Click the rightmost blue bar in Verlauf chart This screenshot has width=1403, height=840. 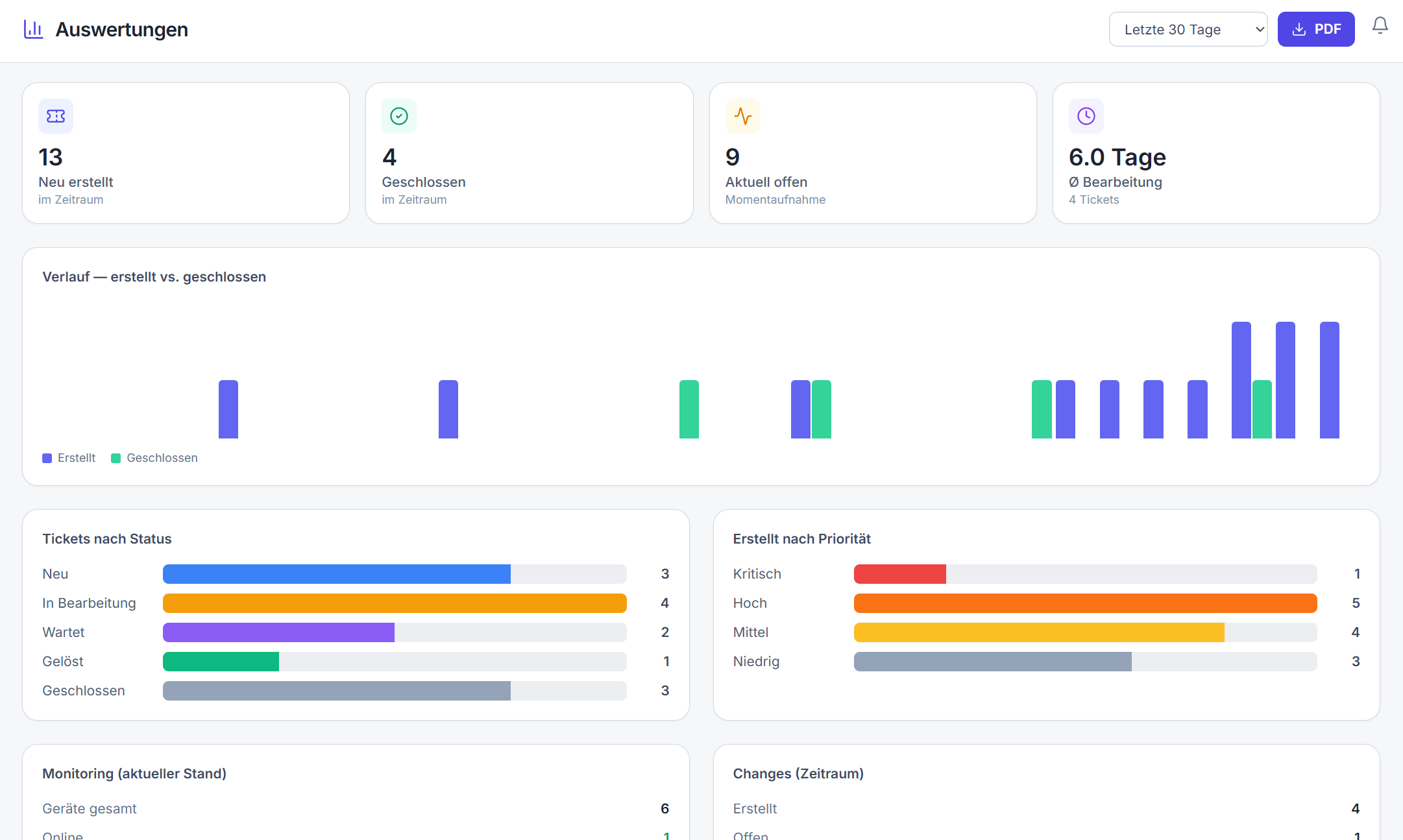point(1330,380)
